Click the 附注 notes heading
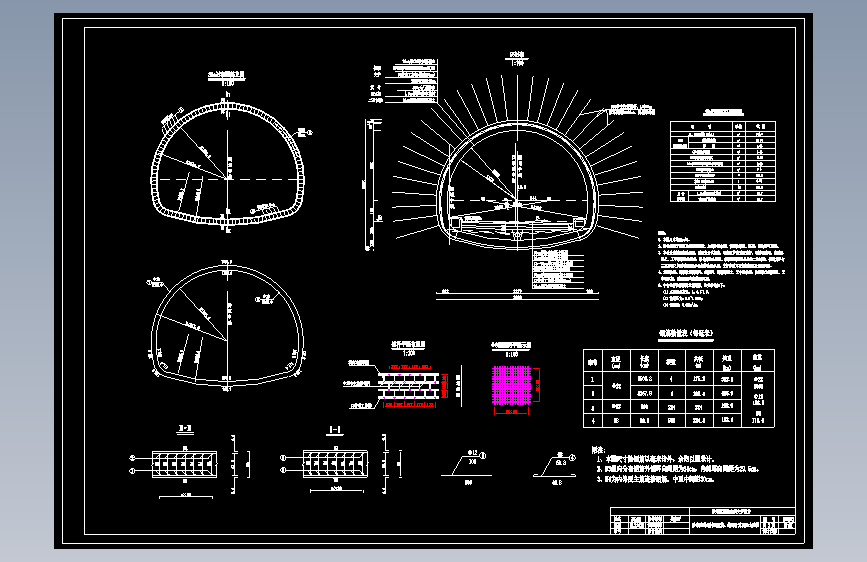The image size is (867, 562). [598, 450]
